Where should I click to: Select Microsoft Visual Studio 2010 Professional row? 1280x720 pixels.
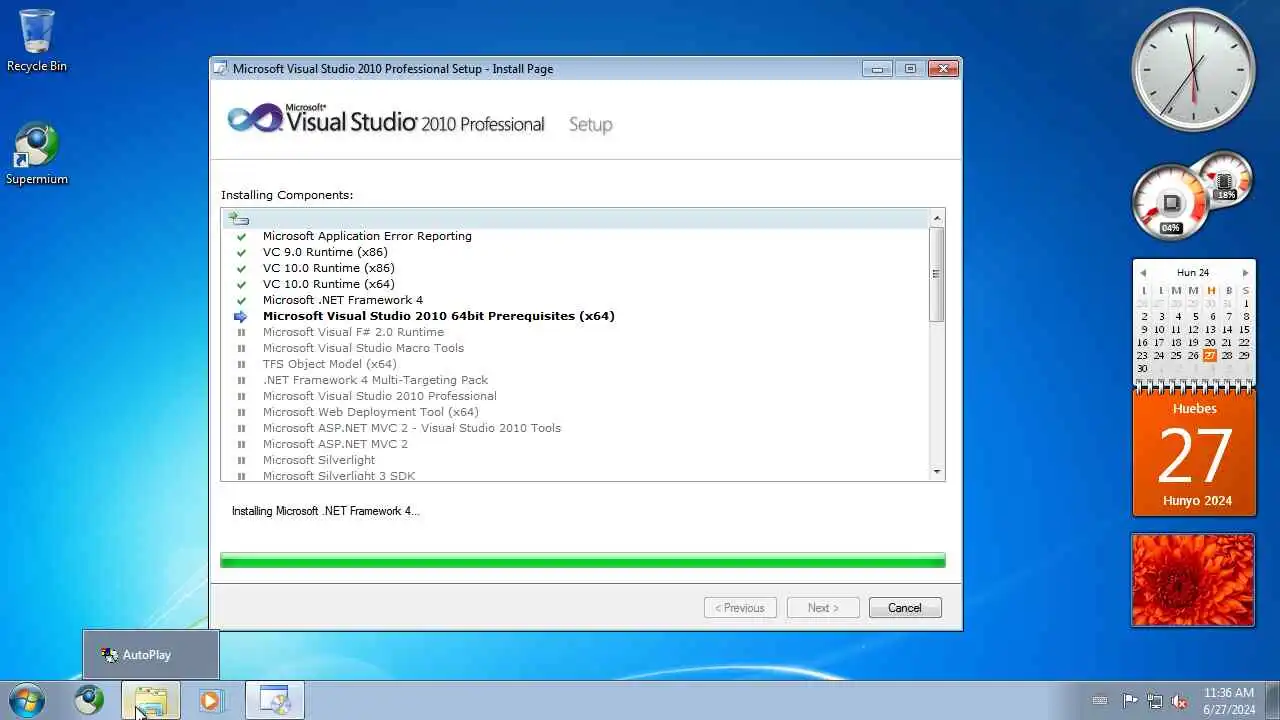380,397
